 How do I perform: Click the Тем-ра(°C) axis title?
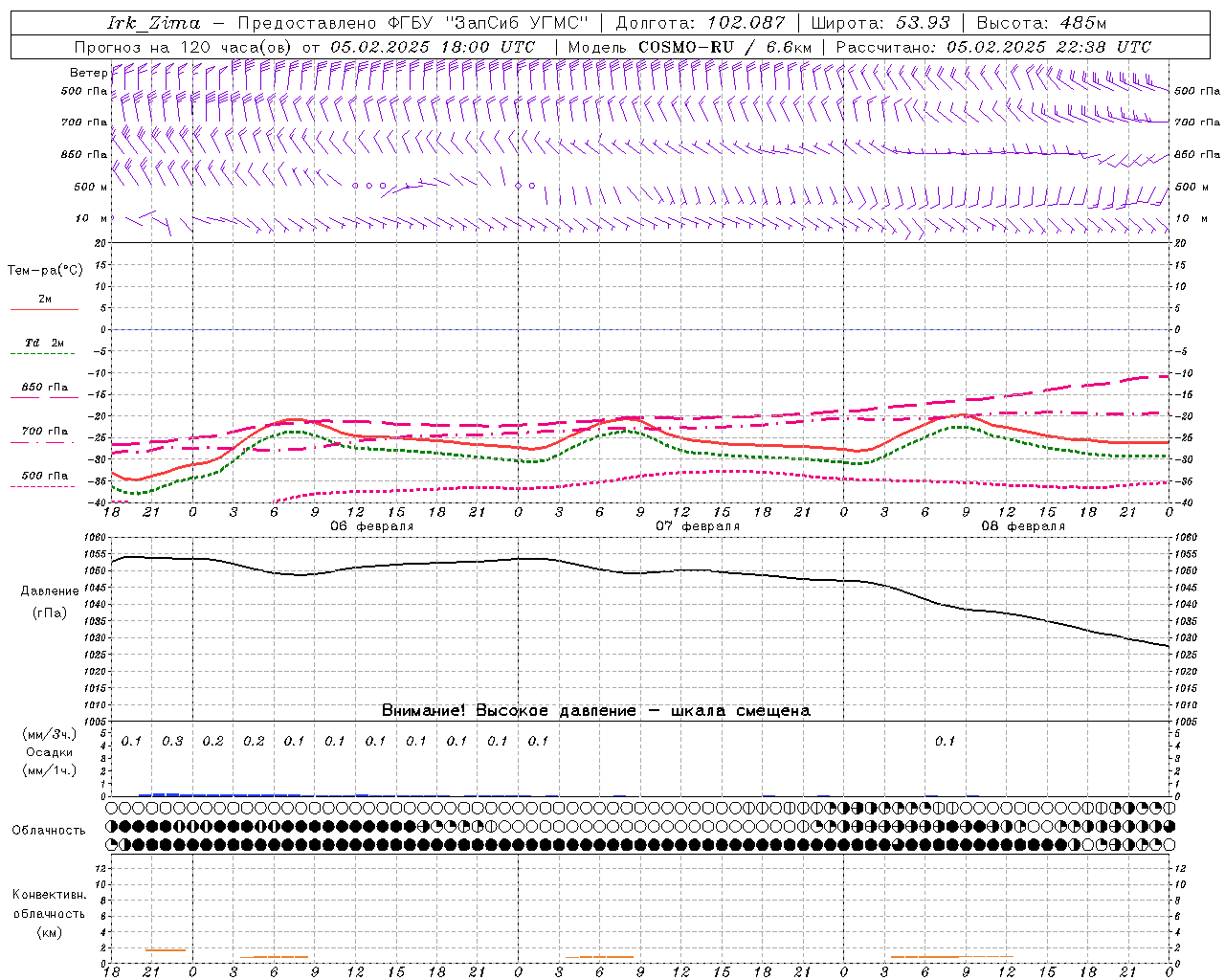pos(45,271)
